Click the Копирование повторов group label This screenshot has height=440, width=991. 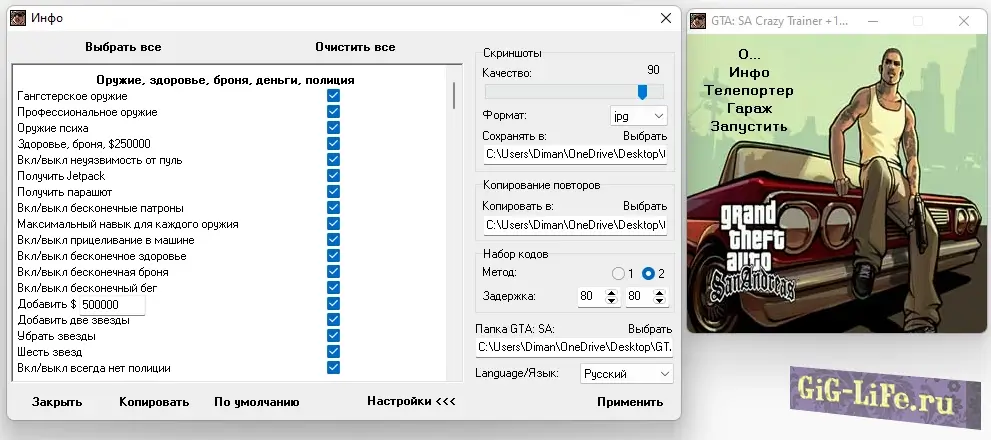click(x=542, y=185)
